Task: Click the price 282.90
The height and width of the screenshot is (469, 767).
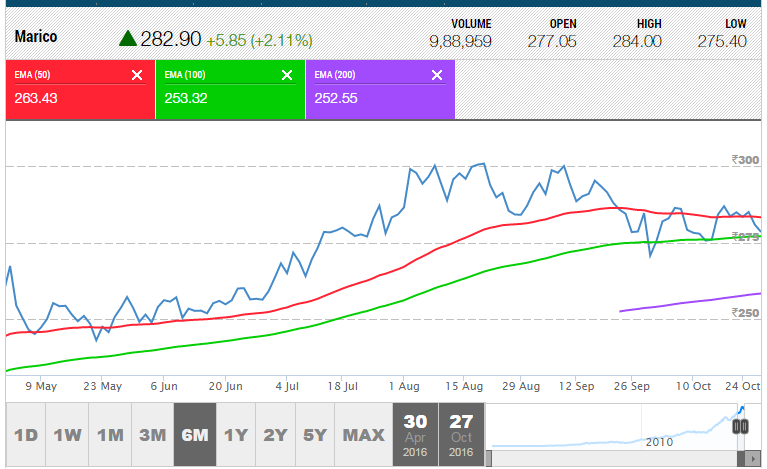Action: 171,39
